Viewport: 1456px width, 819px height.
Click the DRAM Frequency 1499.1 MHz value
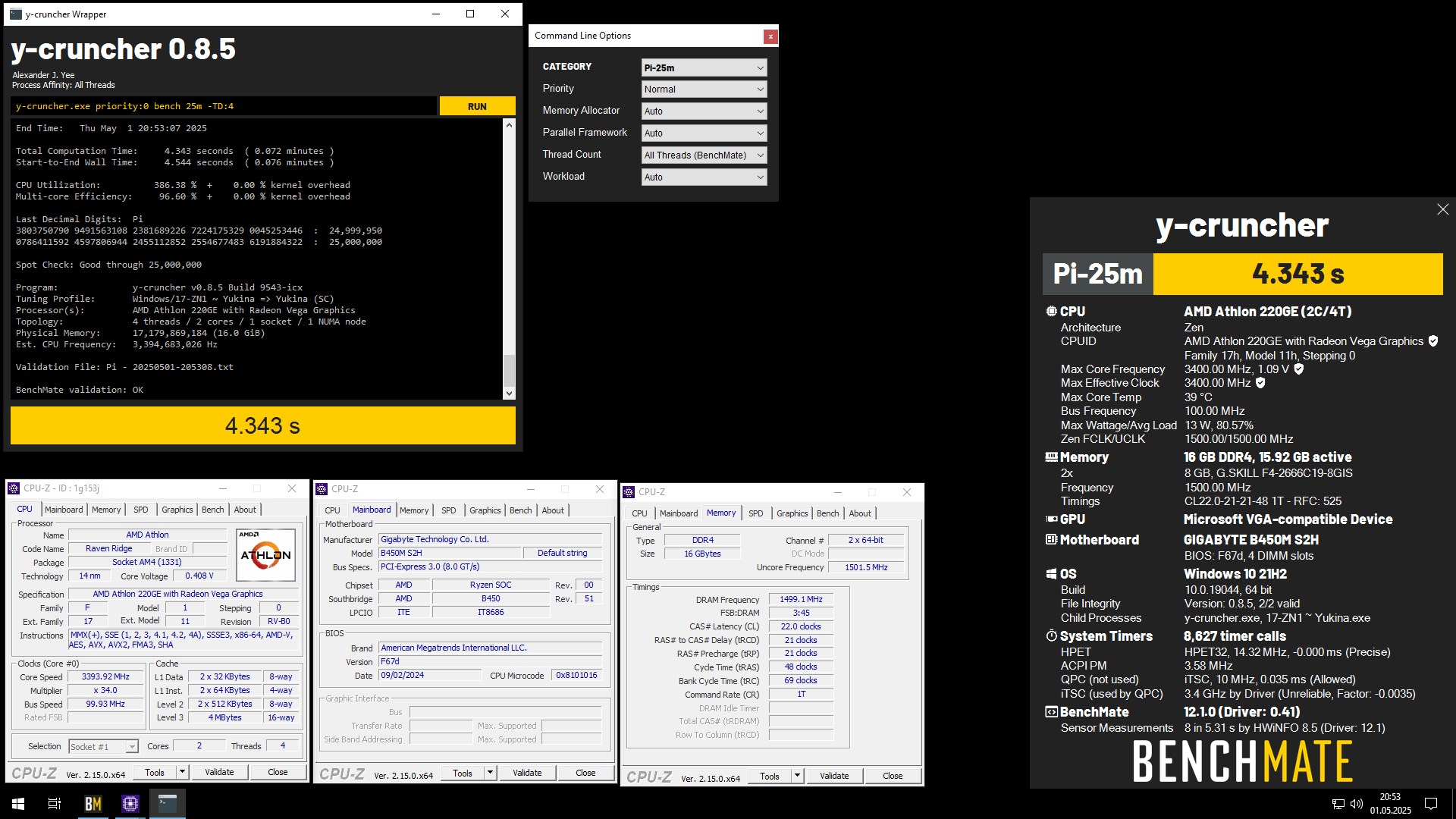point(801,599)
